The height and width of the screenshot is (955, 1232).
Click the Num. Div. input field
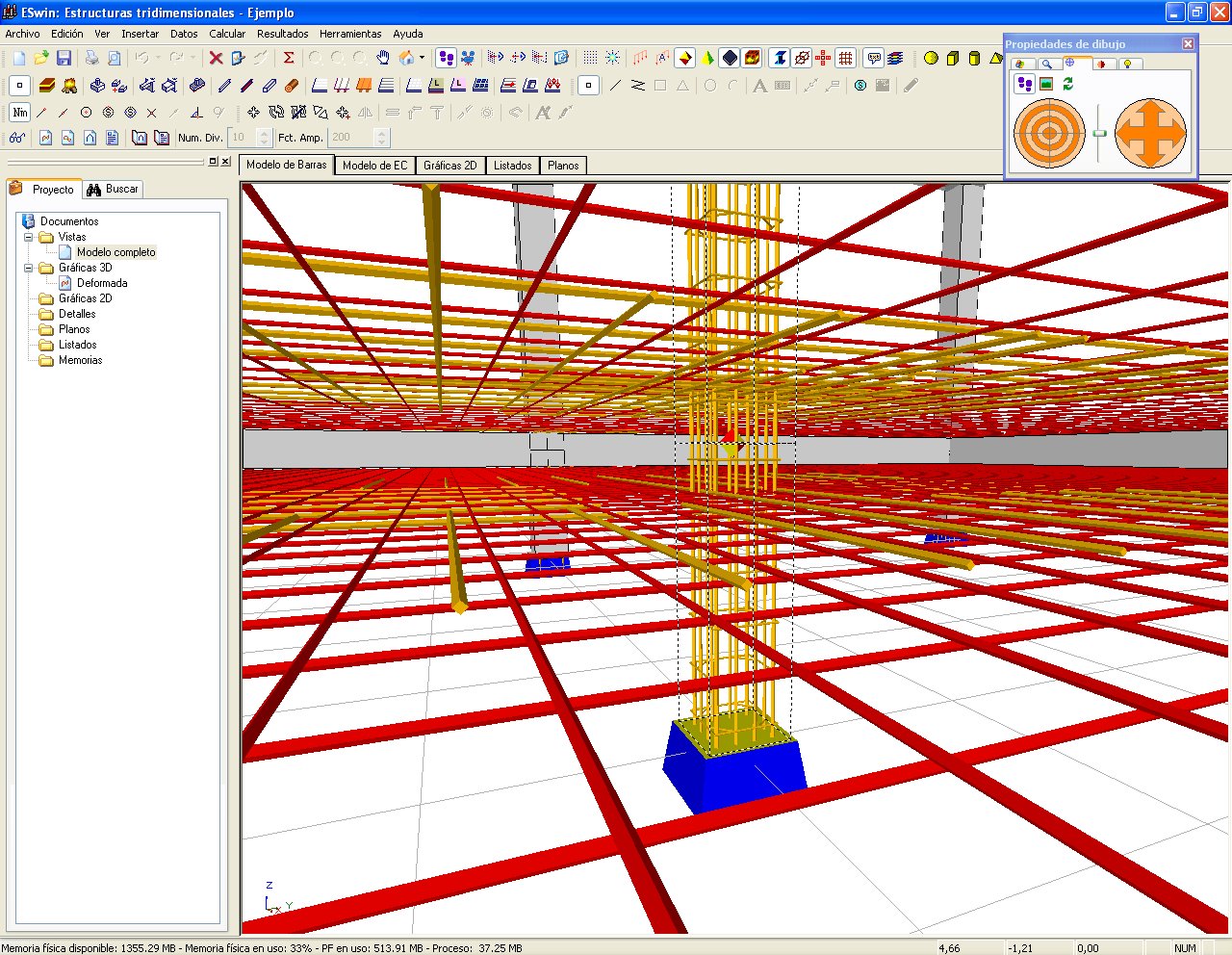[x=243, y=138]
